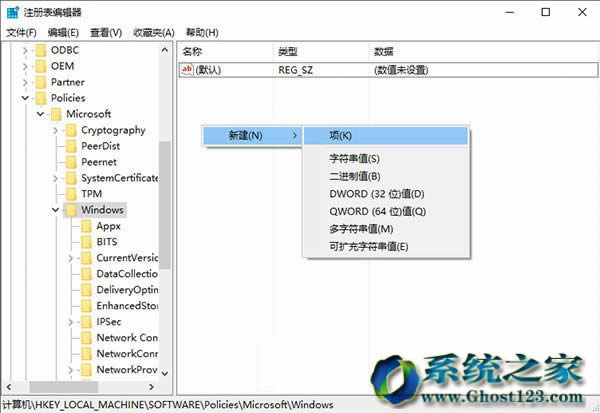
Task: Select the IPSec folder icon
Action: coord(85,322)
